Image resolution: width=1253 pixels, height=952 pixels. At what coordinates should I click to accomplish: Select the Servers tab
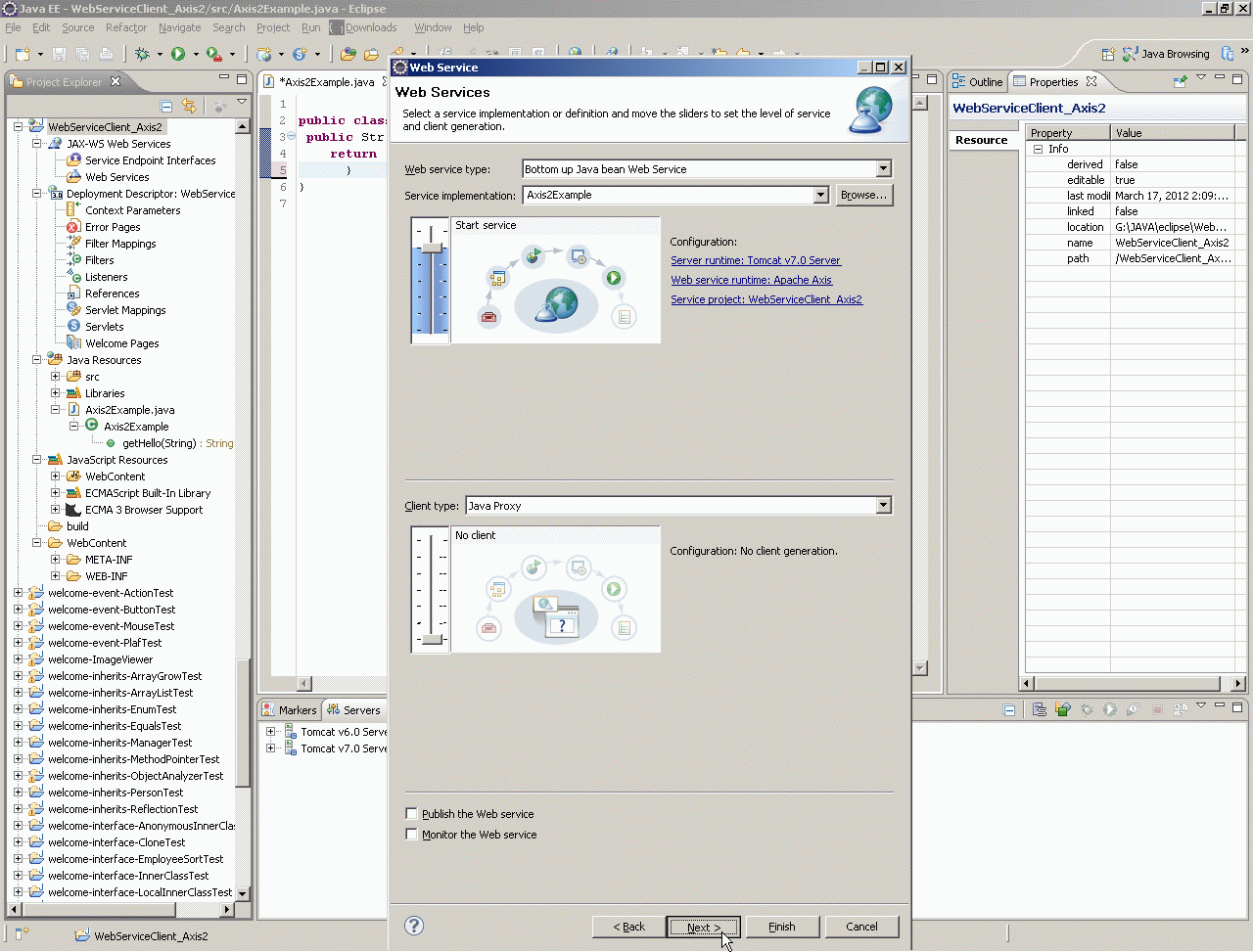[x=354, y=710]
